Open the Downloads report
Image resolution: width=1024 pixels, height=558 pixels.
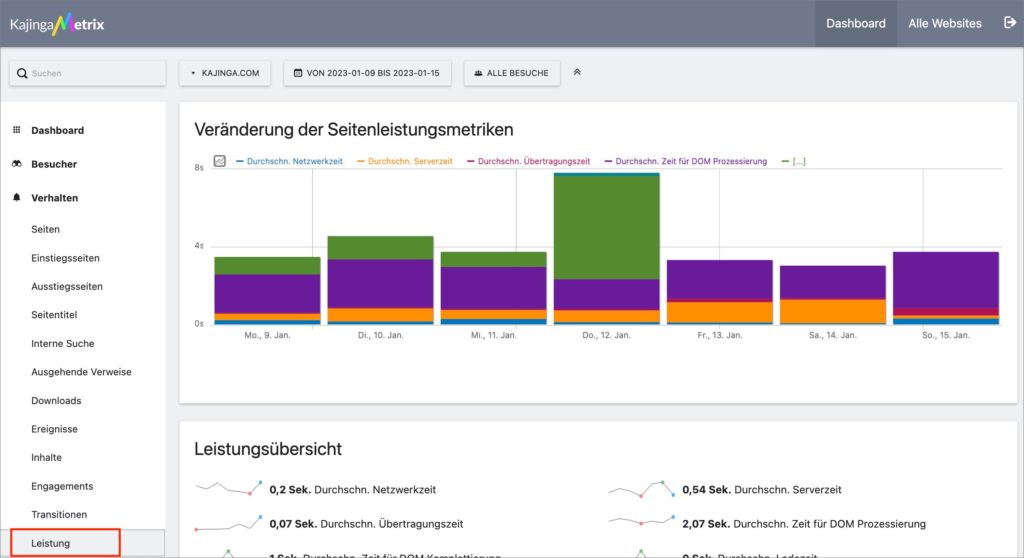click(56, 401)
